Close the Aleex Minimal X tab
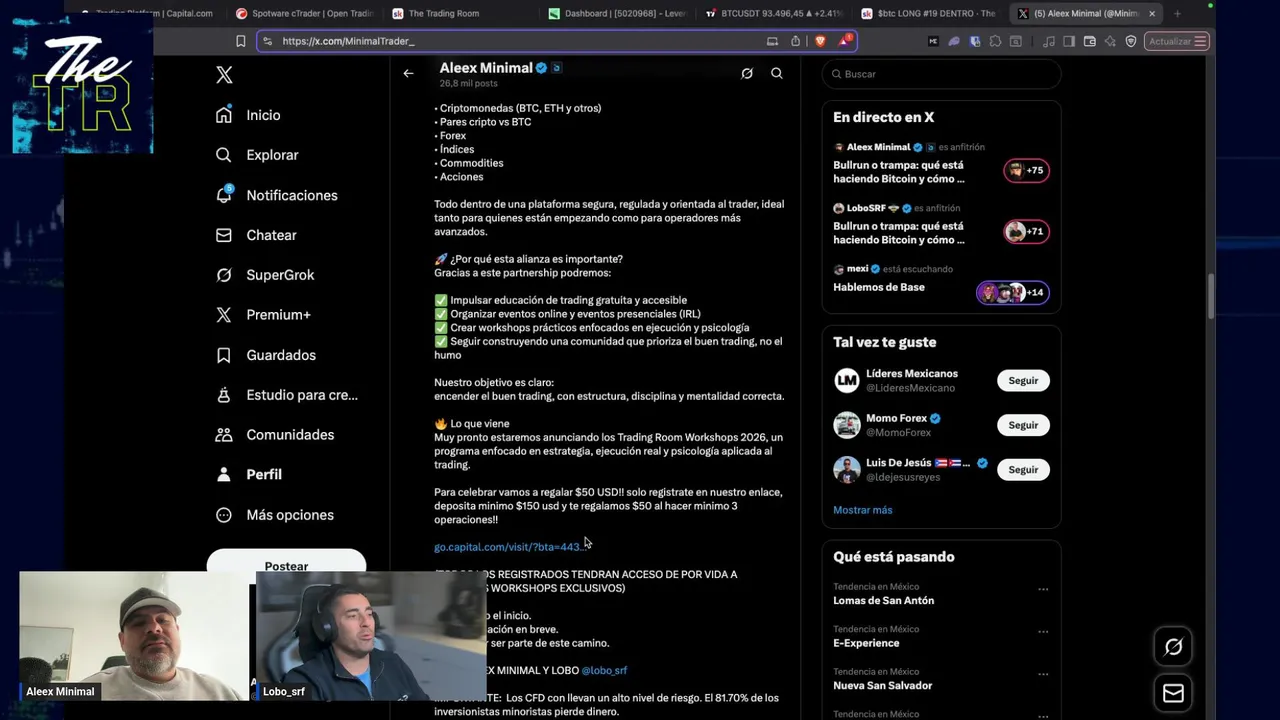Image resolution: width=1280 pixels, height=720 pixels. (1152, 13)
